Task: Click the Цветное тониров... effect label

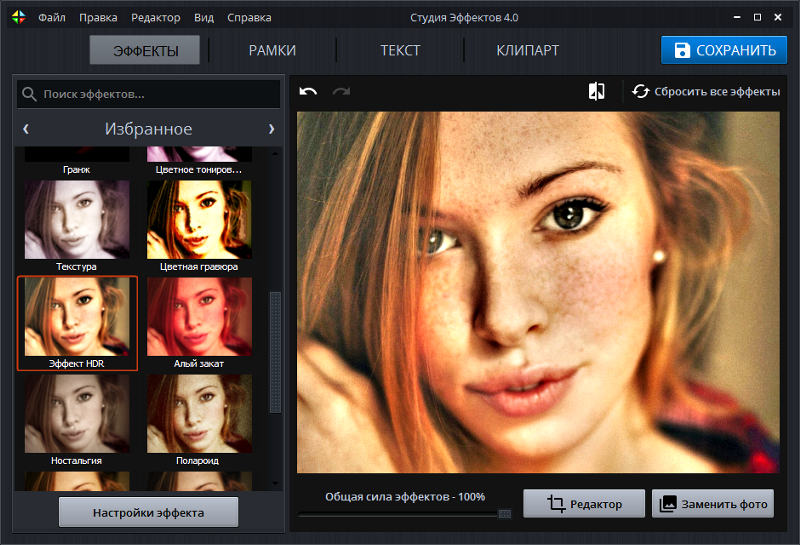Action: pyautogui.click(x=198, y=169)
